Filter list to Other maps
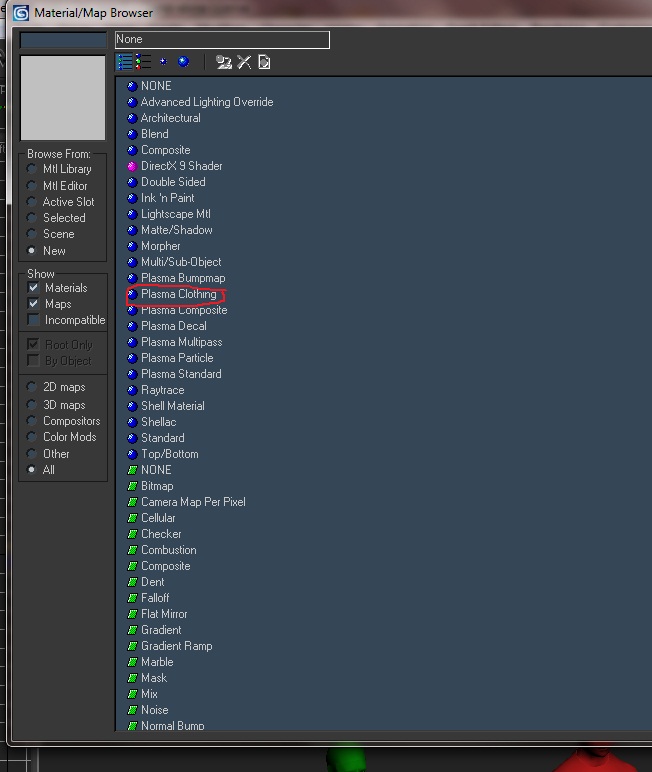652x772 pixels. [32, 453]
